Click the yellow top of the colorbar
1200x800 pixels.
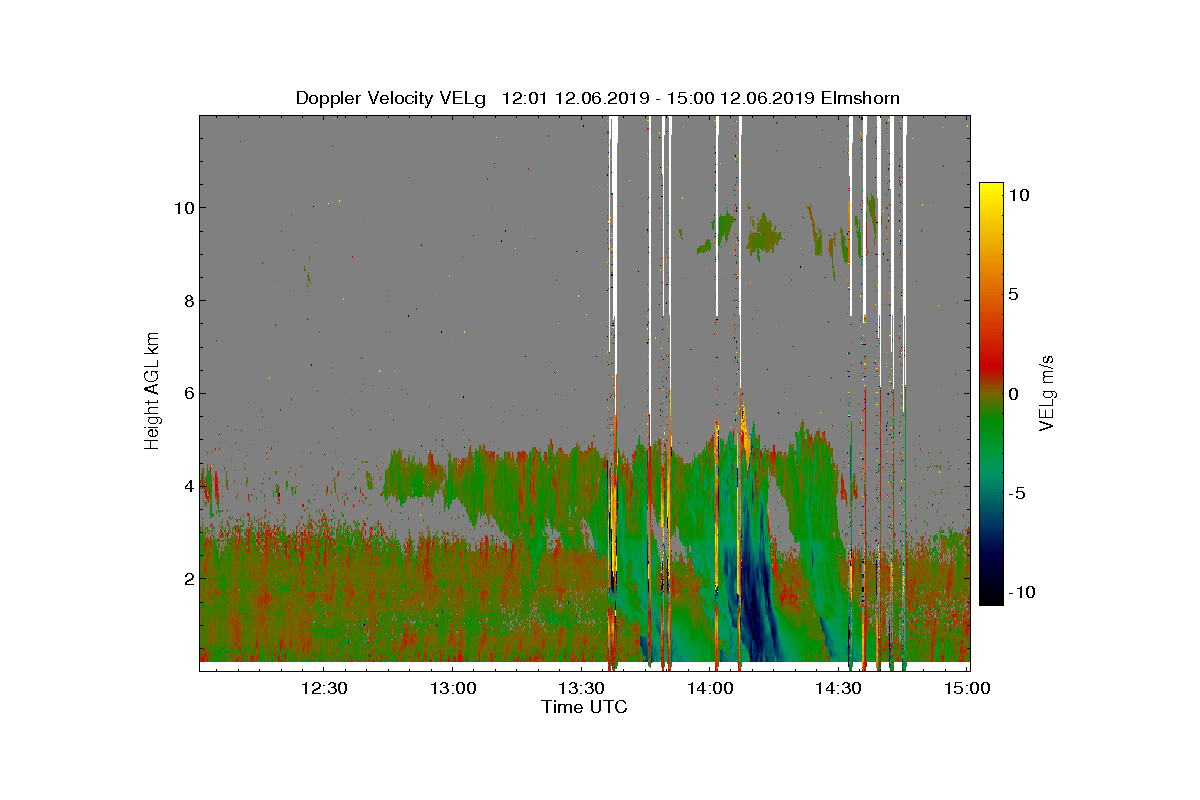click(x=991, y=192)
